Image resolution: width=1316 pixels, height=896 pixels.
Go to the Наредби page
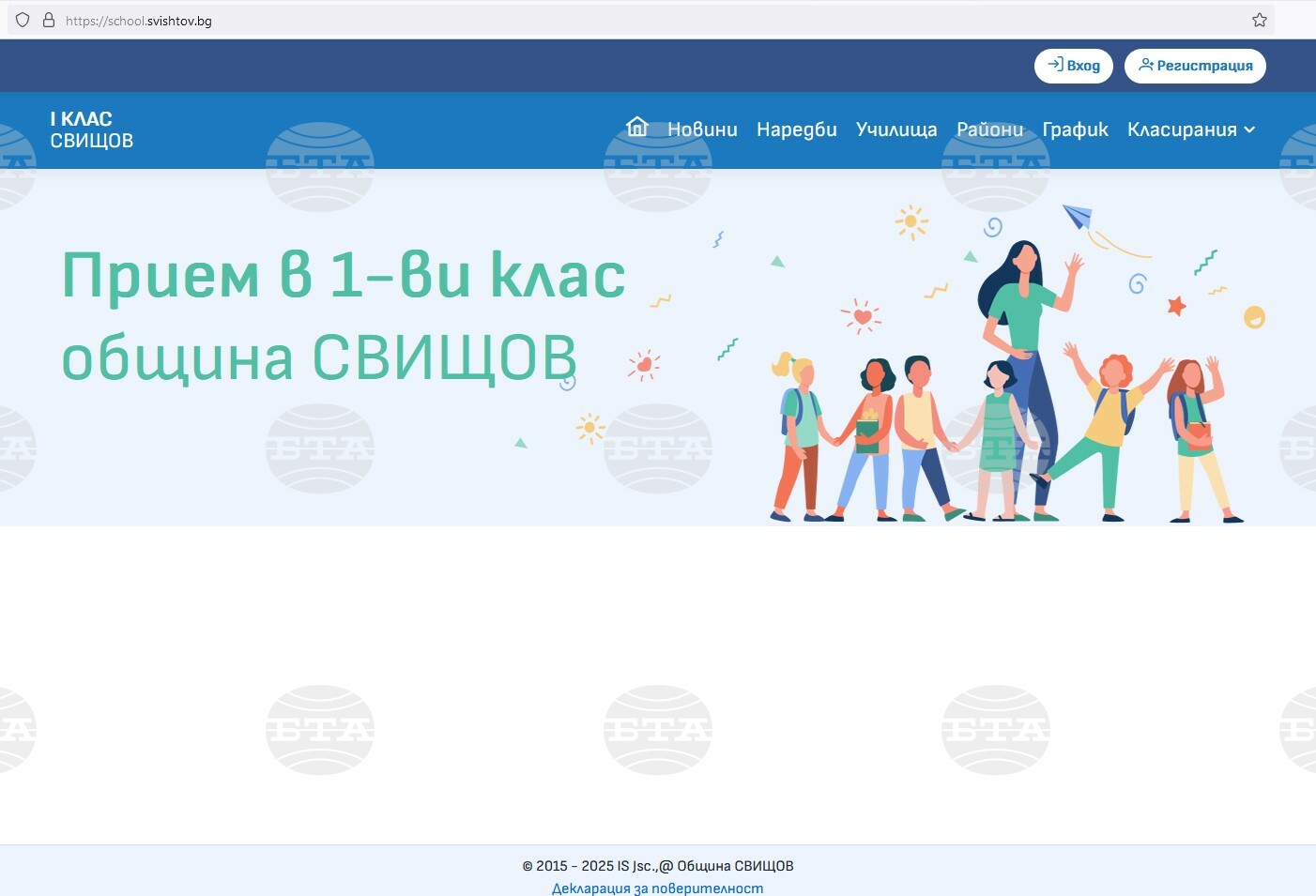pyautogui.click(x=796, y=129)
